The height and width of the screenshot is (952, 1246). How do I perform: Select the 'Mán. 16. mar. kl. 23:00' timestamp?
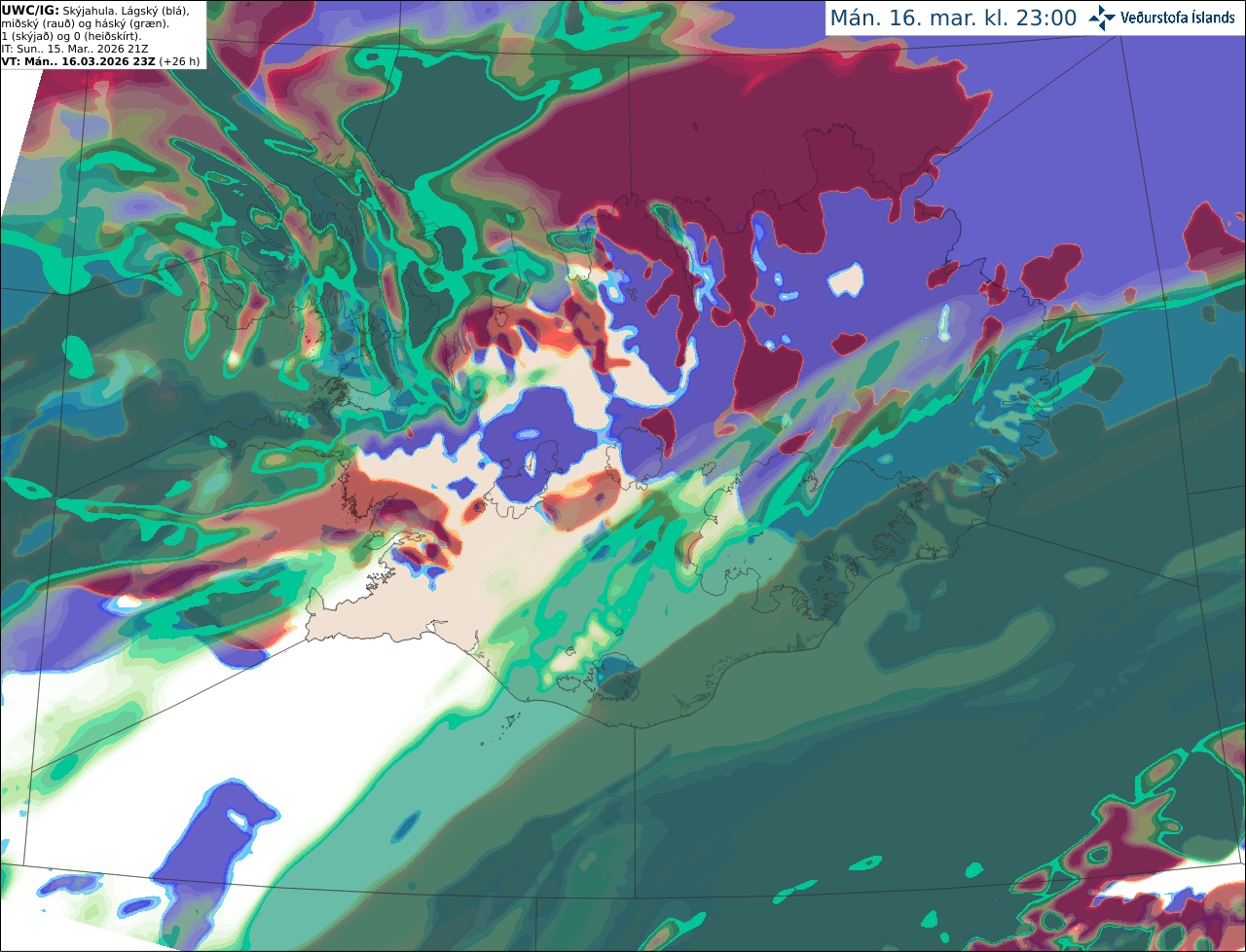click(x=953, y=18)
